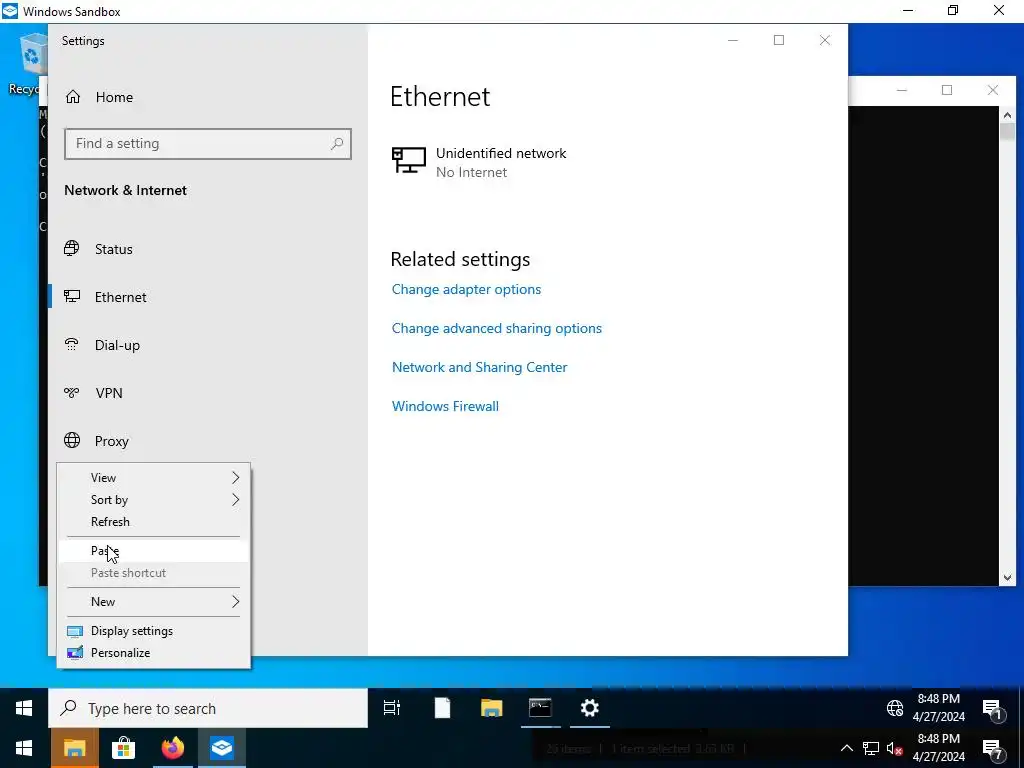Click the VPN icon in sidebar
The height and width of the screenshot is (768, 1024).
coord(72,392)
